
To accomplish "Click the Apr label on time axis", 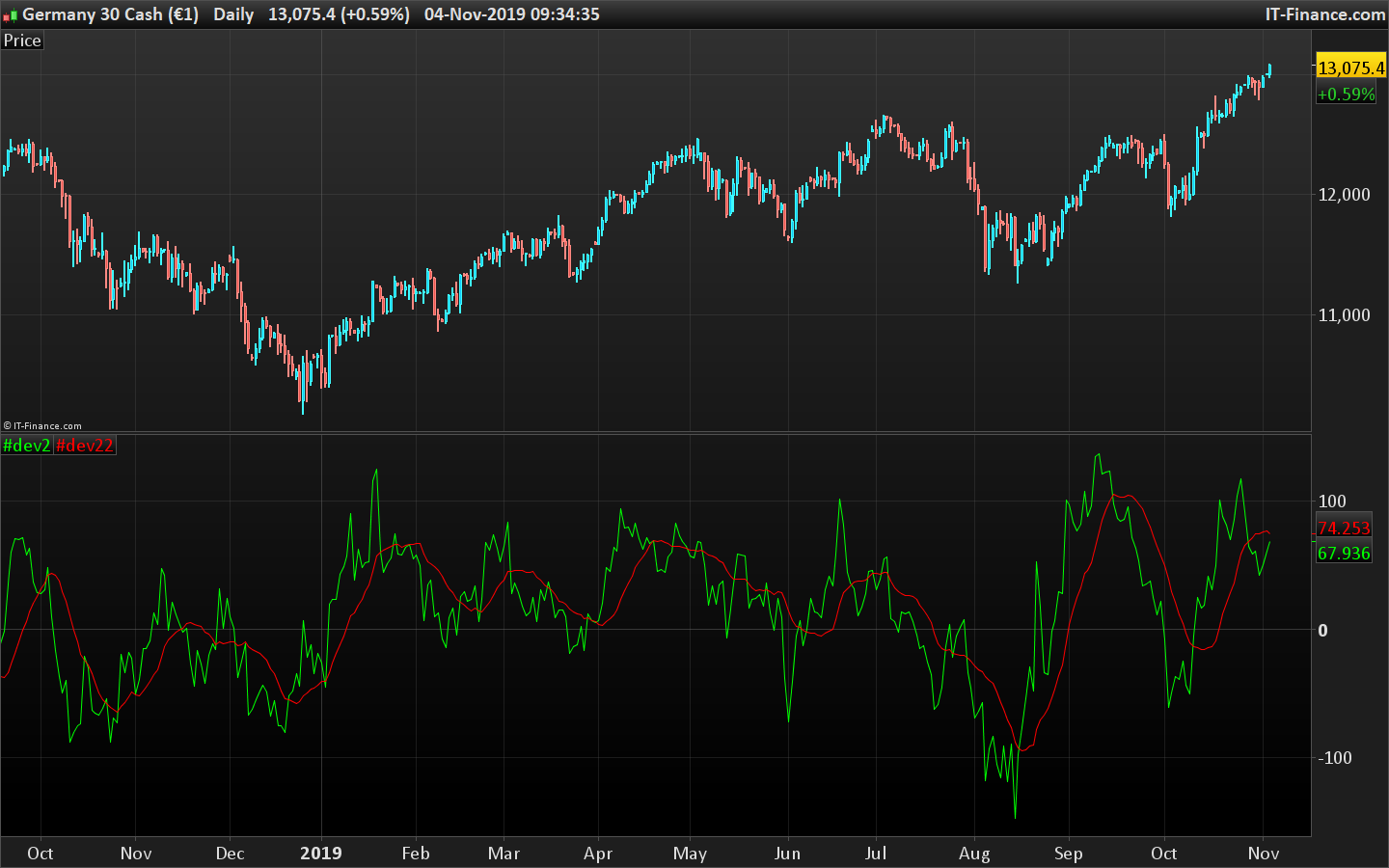I will pyautogui.click(x=598, y=853).
